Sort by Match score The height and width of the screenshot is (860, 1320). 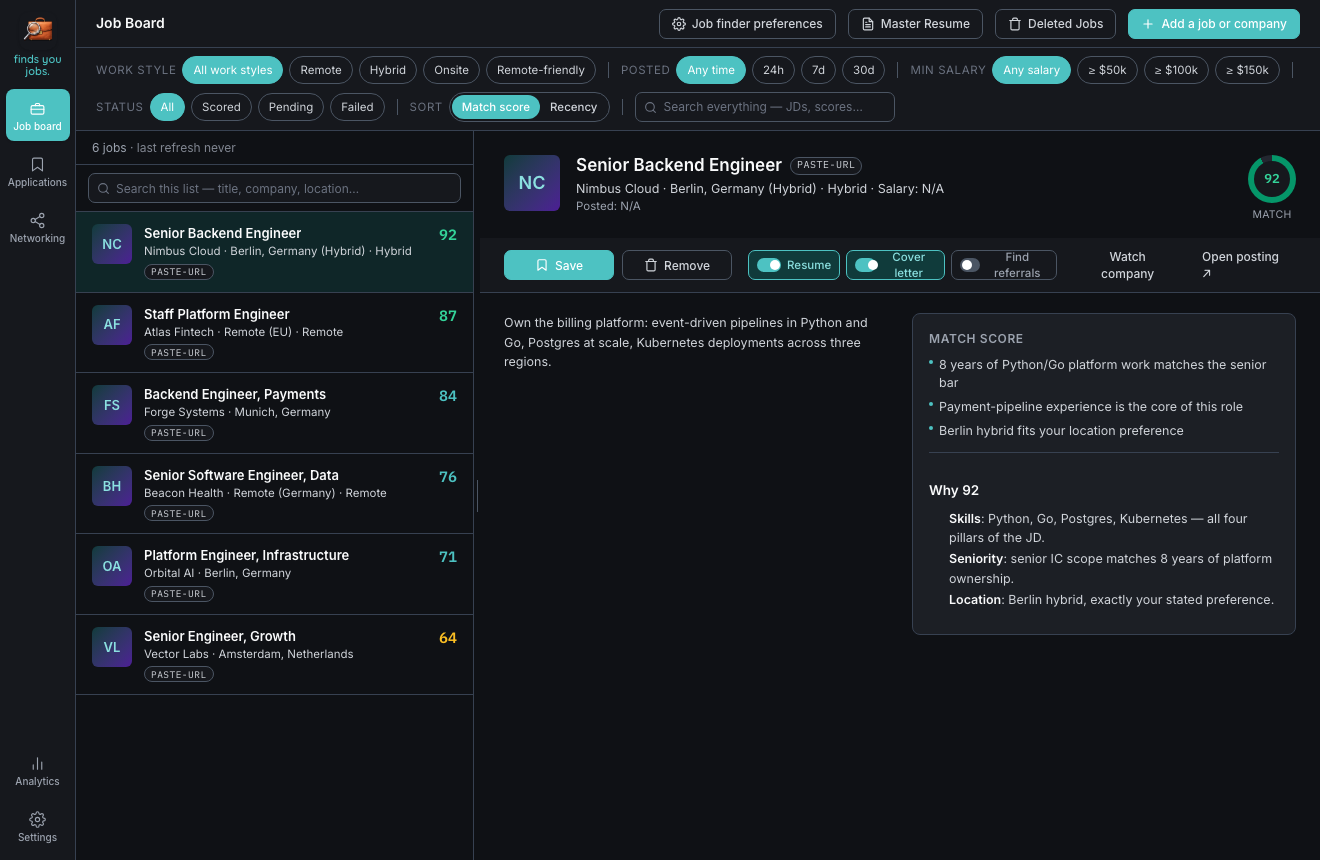pos(496,107)
